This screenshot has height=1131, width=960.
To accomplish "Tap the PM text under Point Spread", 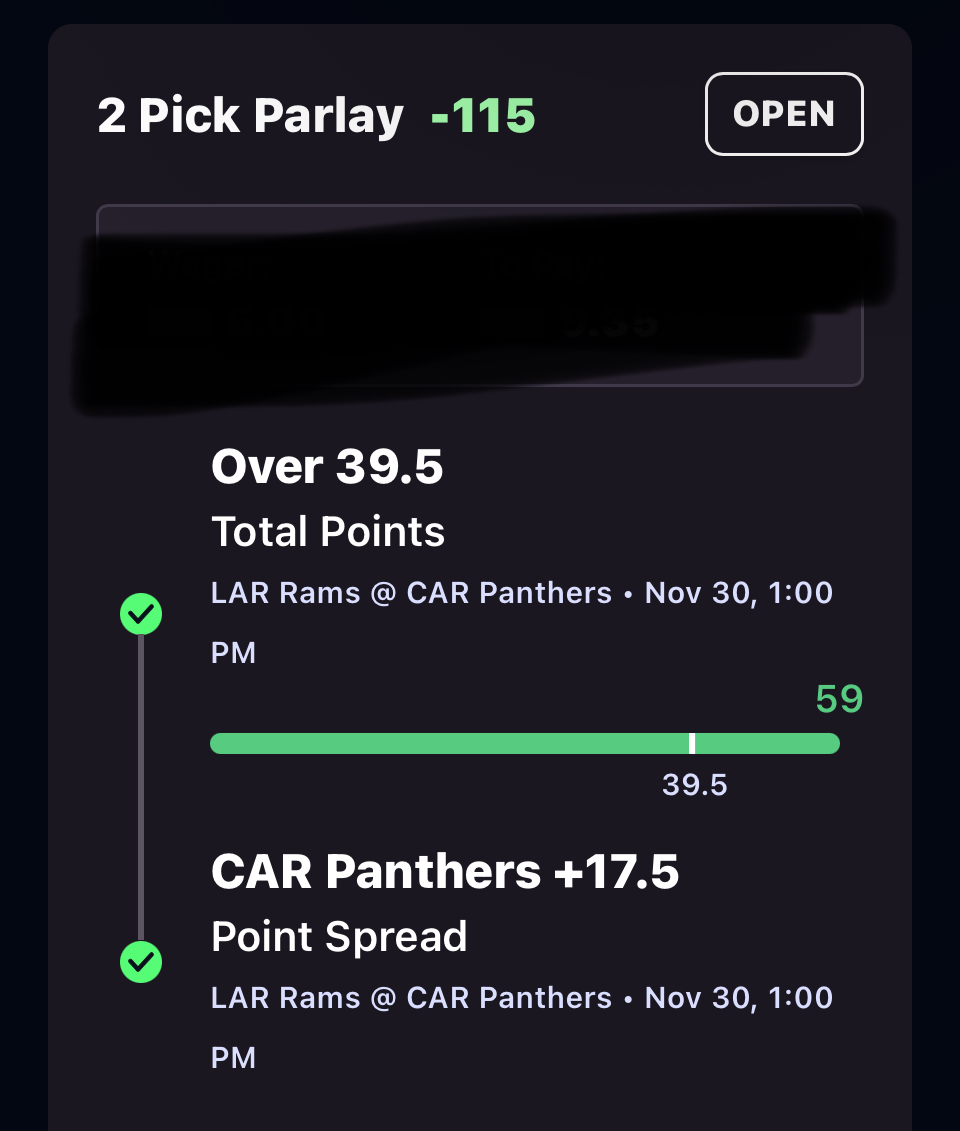I will pos(233,1057).
